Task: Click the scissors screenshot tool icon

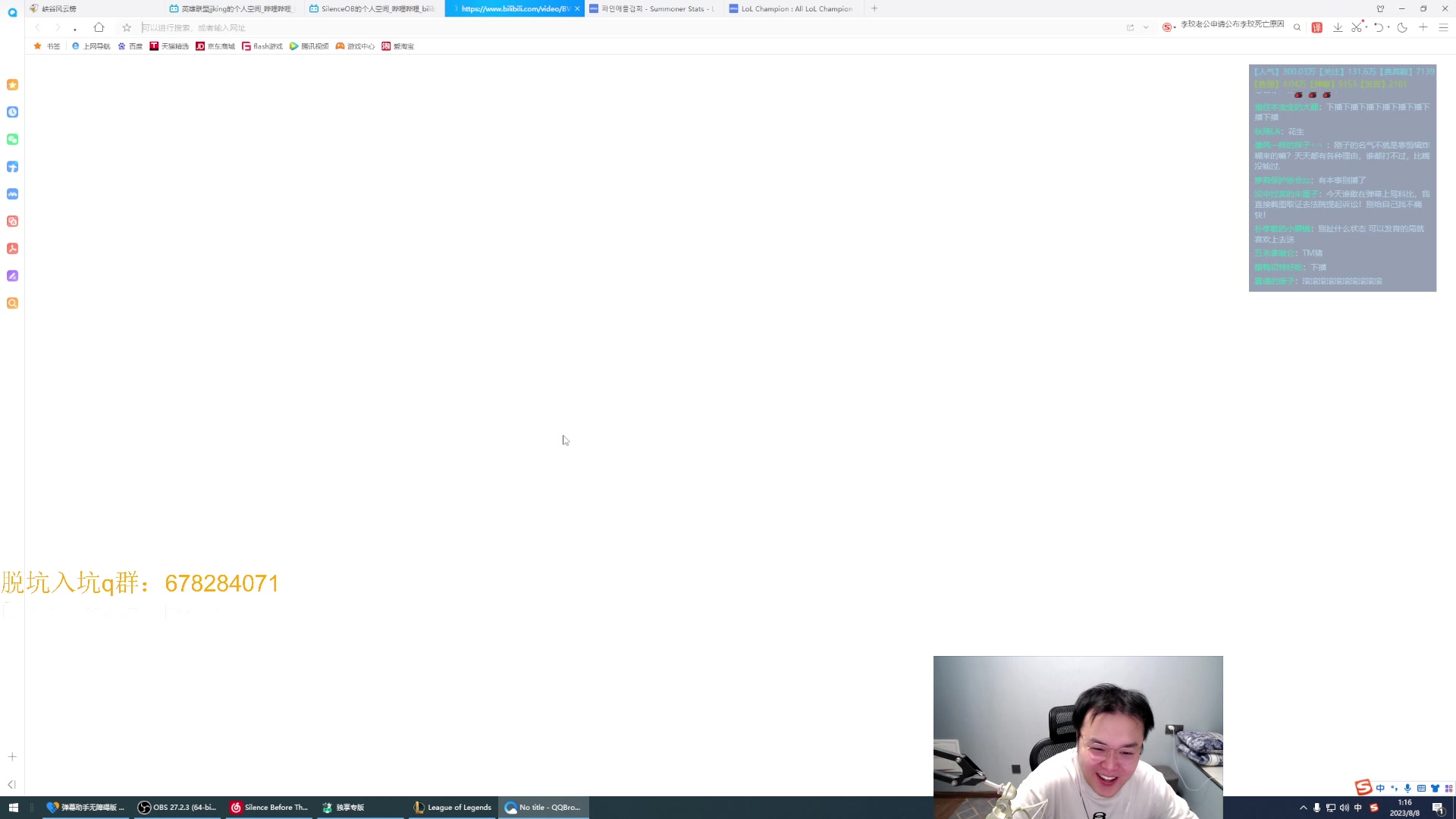Action: coord(1357,27)
